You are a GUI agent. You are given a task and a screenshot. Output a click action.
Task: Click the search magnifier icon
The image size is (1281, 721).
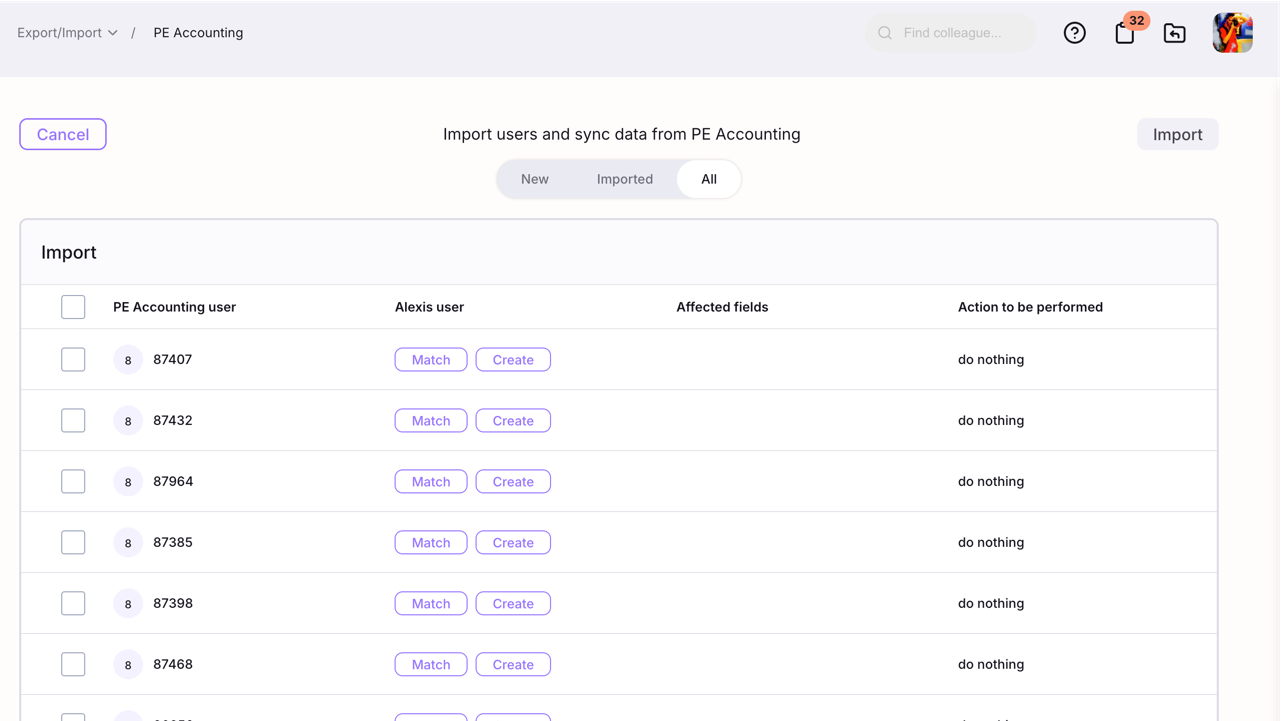885,33
